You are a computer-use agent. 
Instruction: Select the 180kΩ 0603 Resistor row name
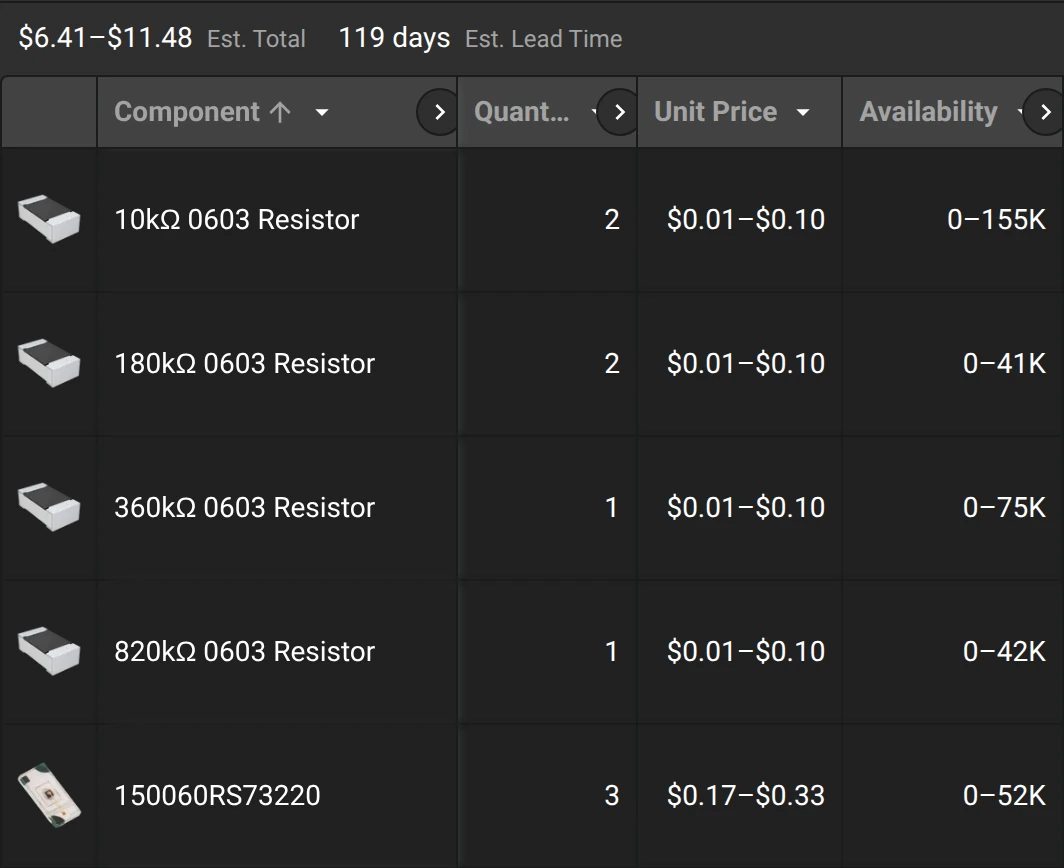tap(244, 364)
